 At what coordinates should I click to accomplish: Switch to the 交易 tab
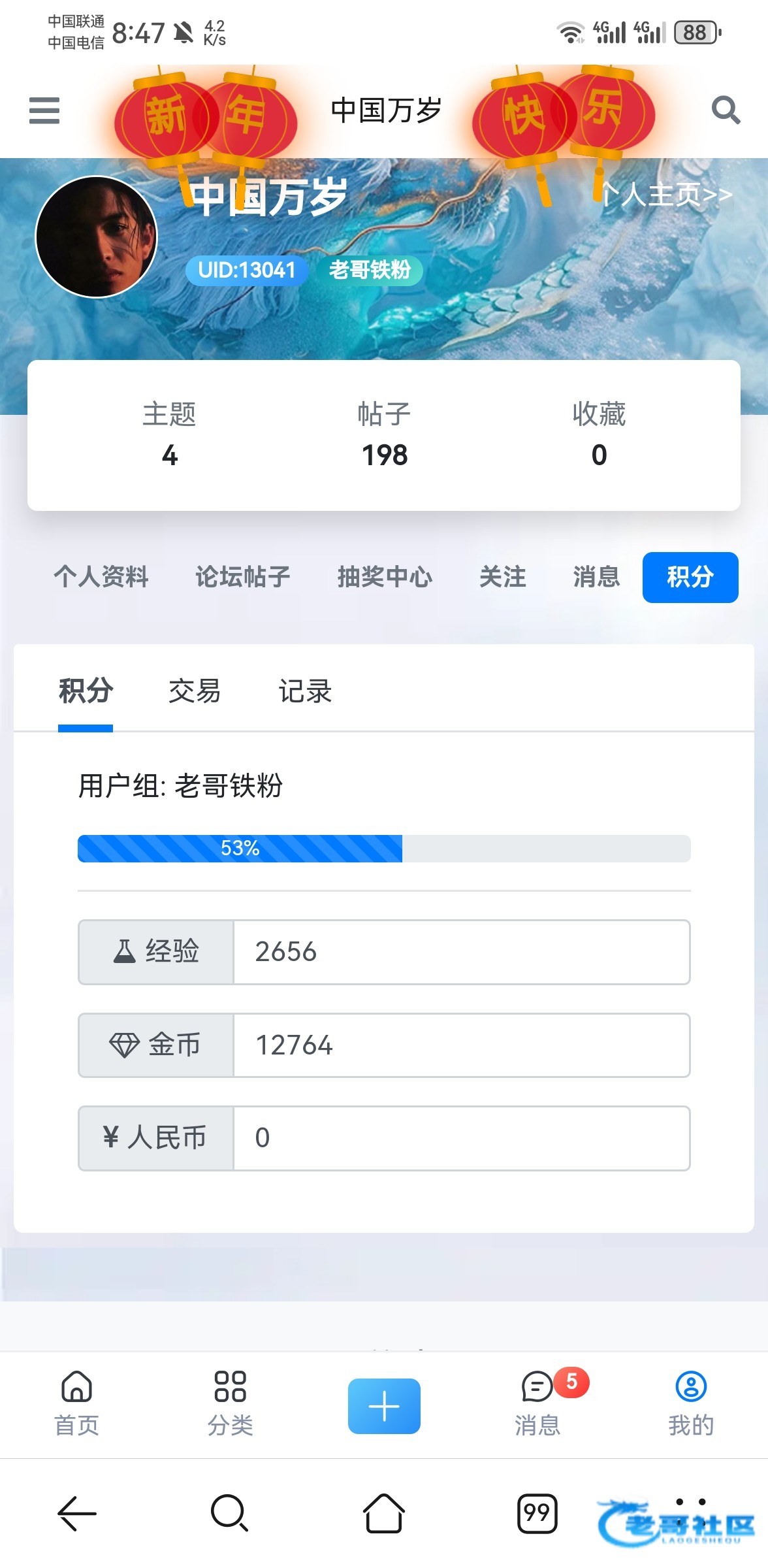coord(195,691)
